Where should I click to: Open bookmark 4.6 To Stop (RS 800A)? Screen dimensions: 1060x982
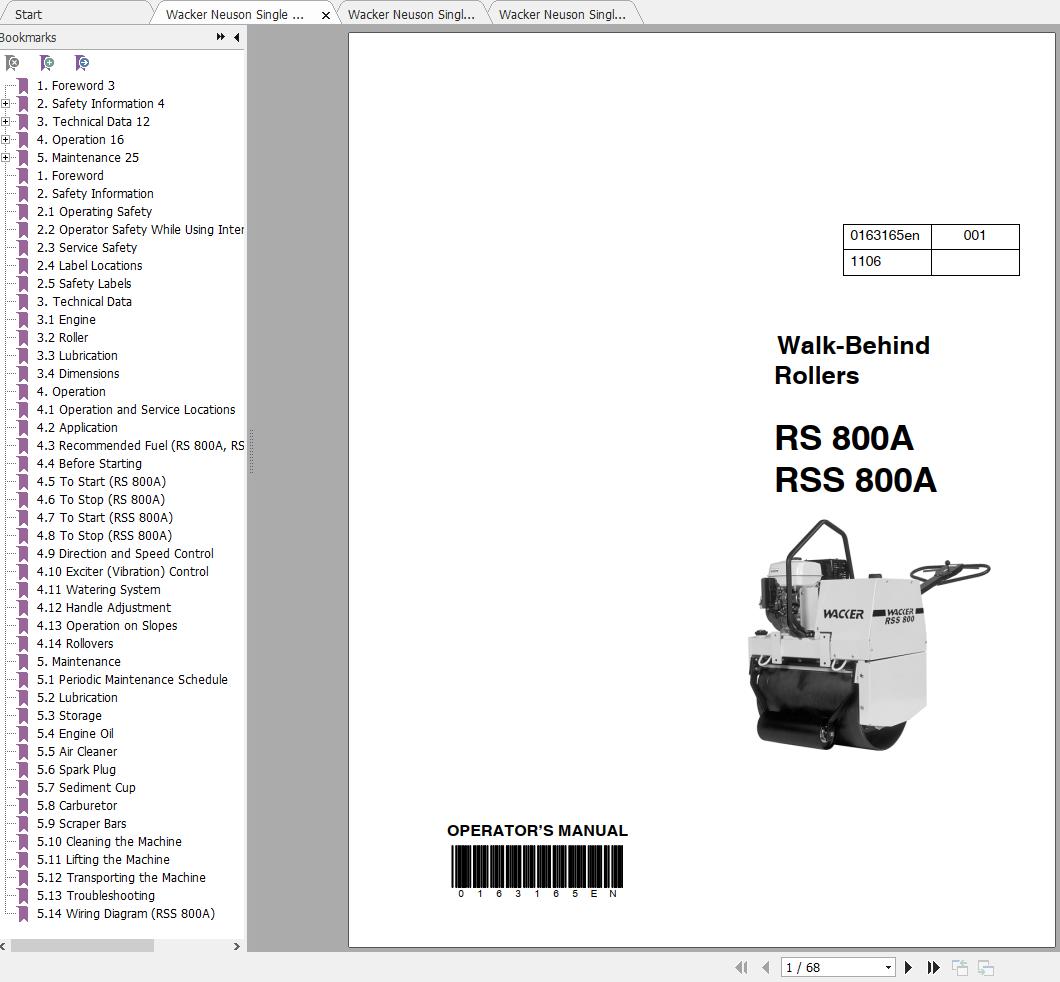coord(101,499)
